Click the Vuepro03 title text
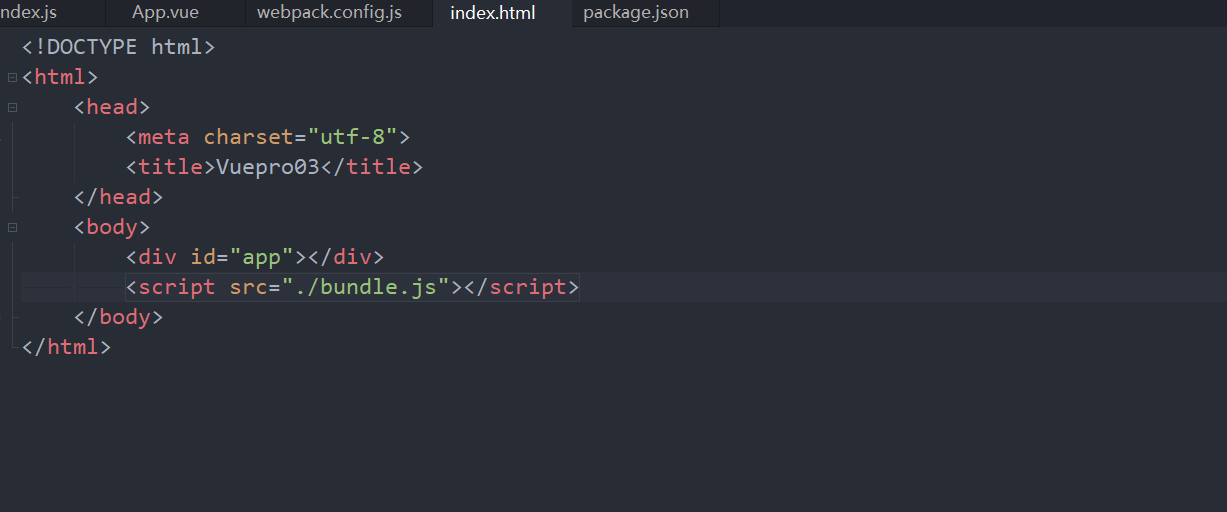 (x=268, y=167)
